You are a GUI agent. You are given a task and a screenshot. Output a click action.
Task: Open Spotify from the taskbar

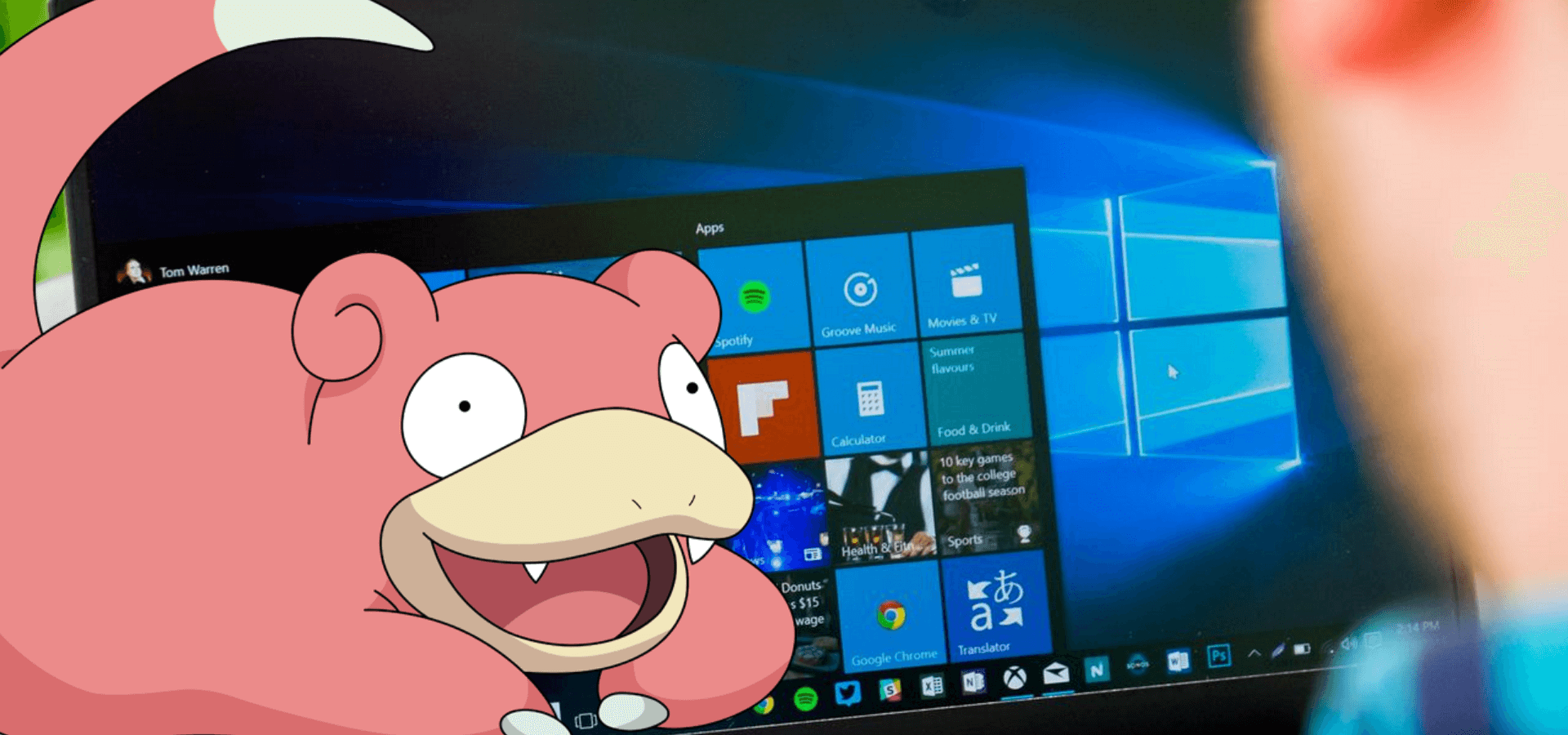pyautogui.click(x=806, y=699)
